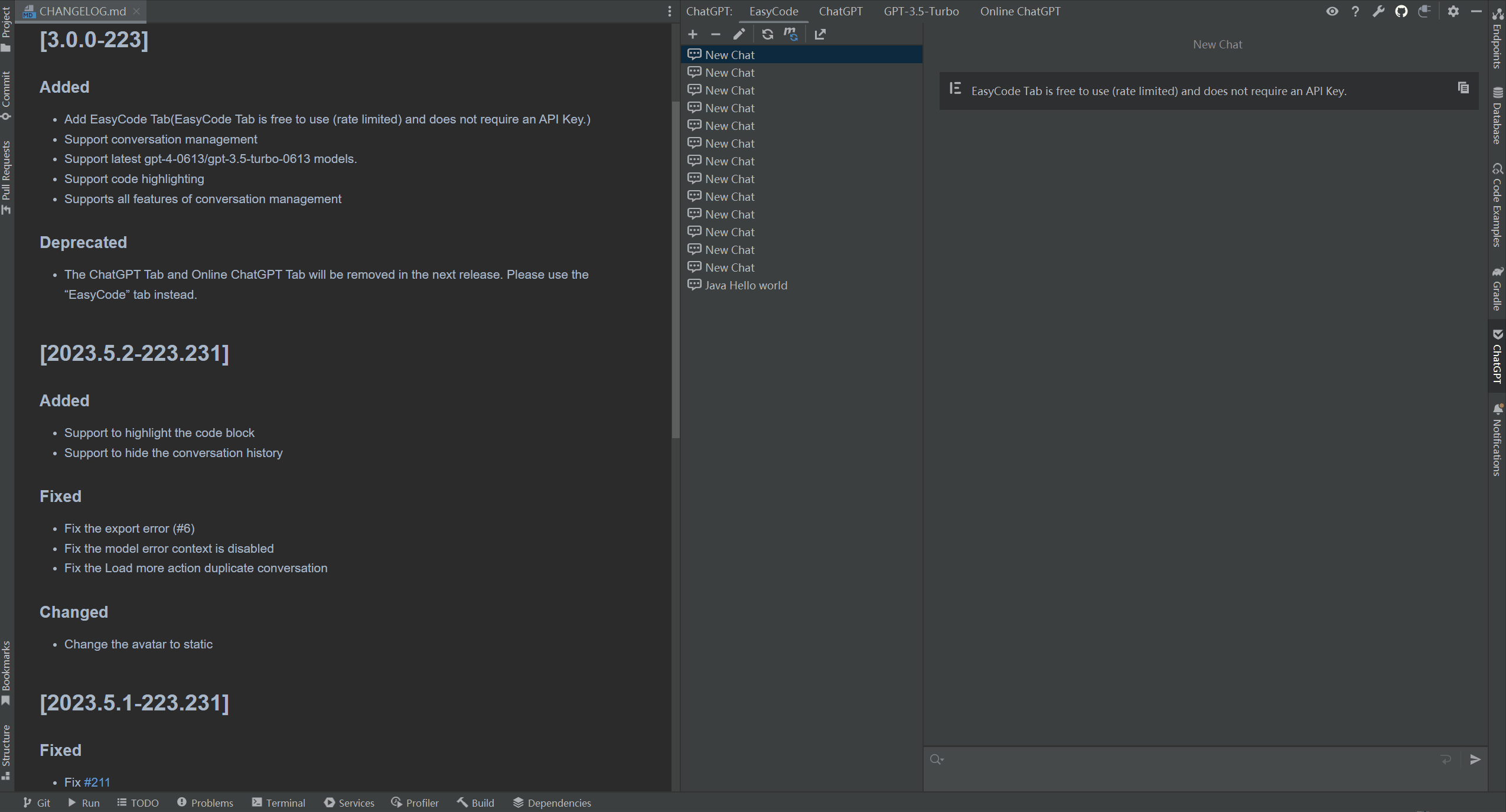Switch to the Online ChatGPT tab
Screen dimensions: 1506x812
1020,11
